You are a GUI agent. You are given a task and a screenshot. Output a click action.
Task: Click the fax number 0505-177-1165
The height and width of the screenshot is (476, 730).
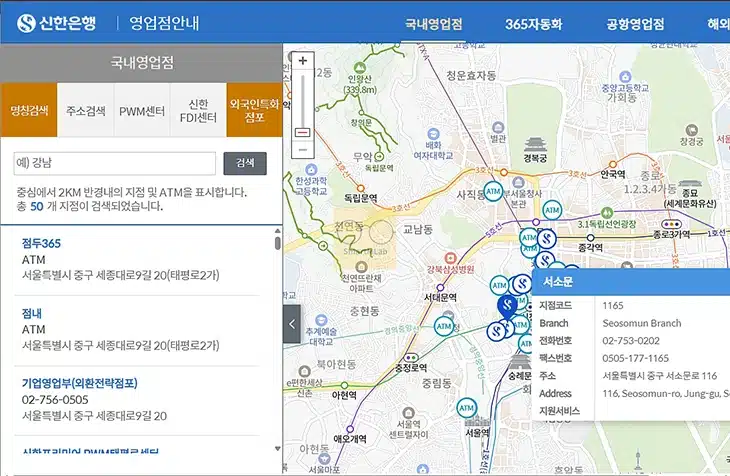coord(635,359)
